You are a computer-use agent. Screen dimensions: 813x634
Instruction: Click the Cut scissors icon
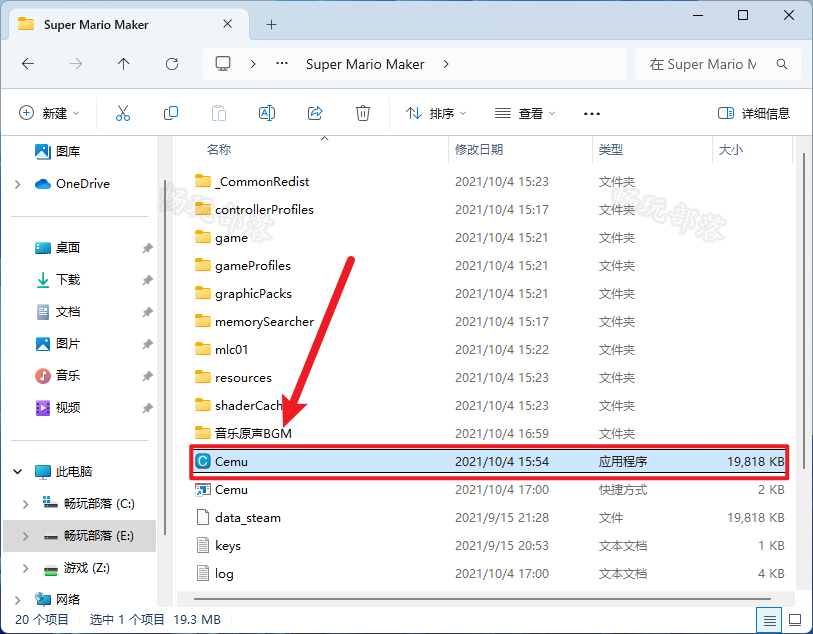(x=123, y=113)
